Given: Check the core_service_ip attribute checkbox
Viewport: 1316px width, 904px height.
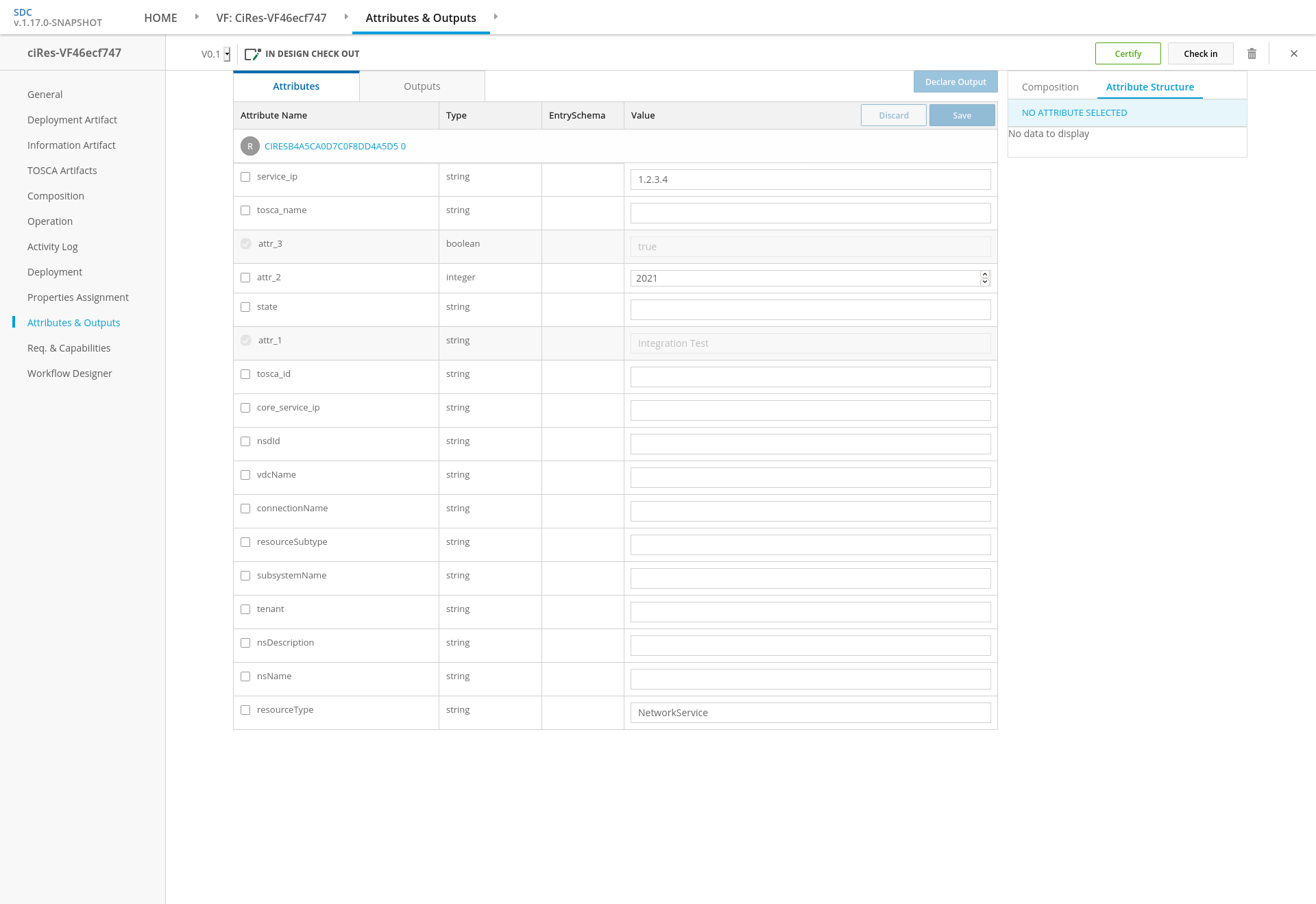Looking at the screenshot, I should click(x=245, y=408).
